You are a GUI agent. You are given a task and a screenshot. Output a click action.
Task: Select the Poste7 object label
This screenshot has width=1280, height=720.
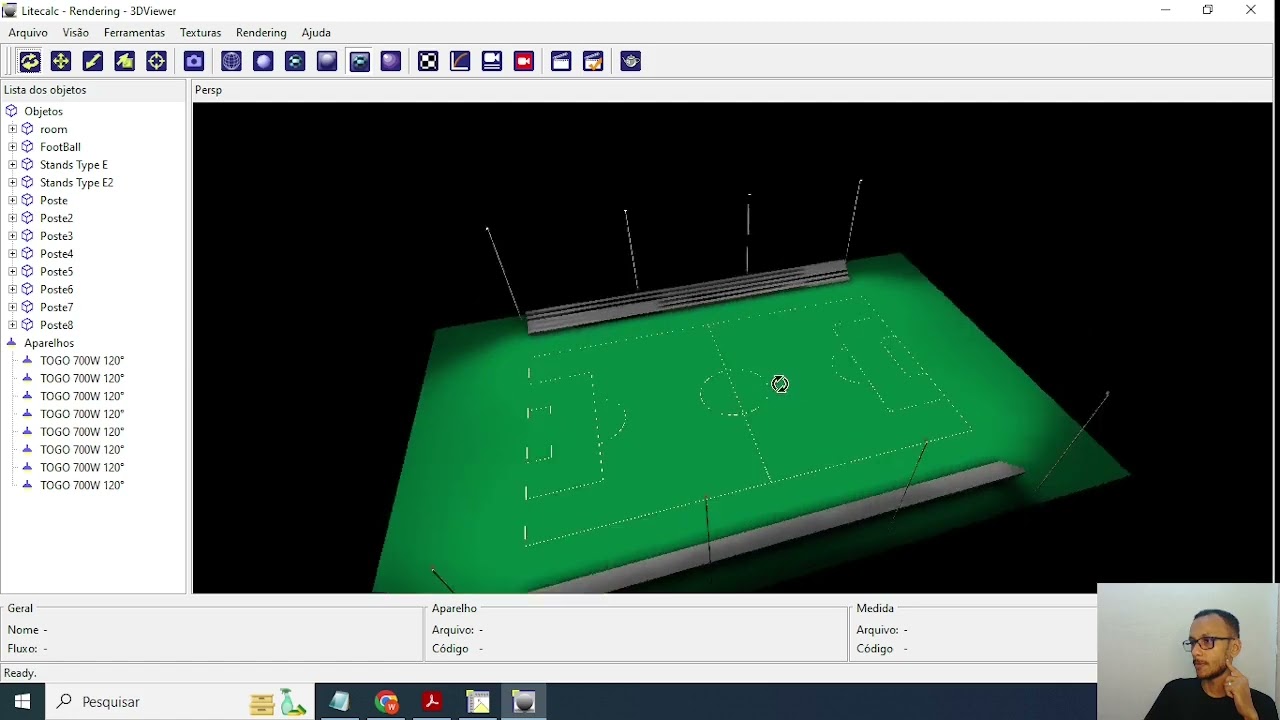[57, 307]
